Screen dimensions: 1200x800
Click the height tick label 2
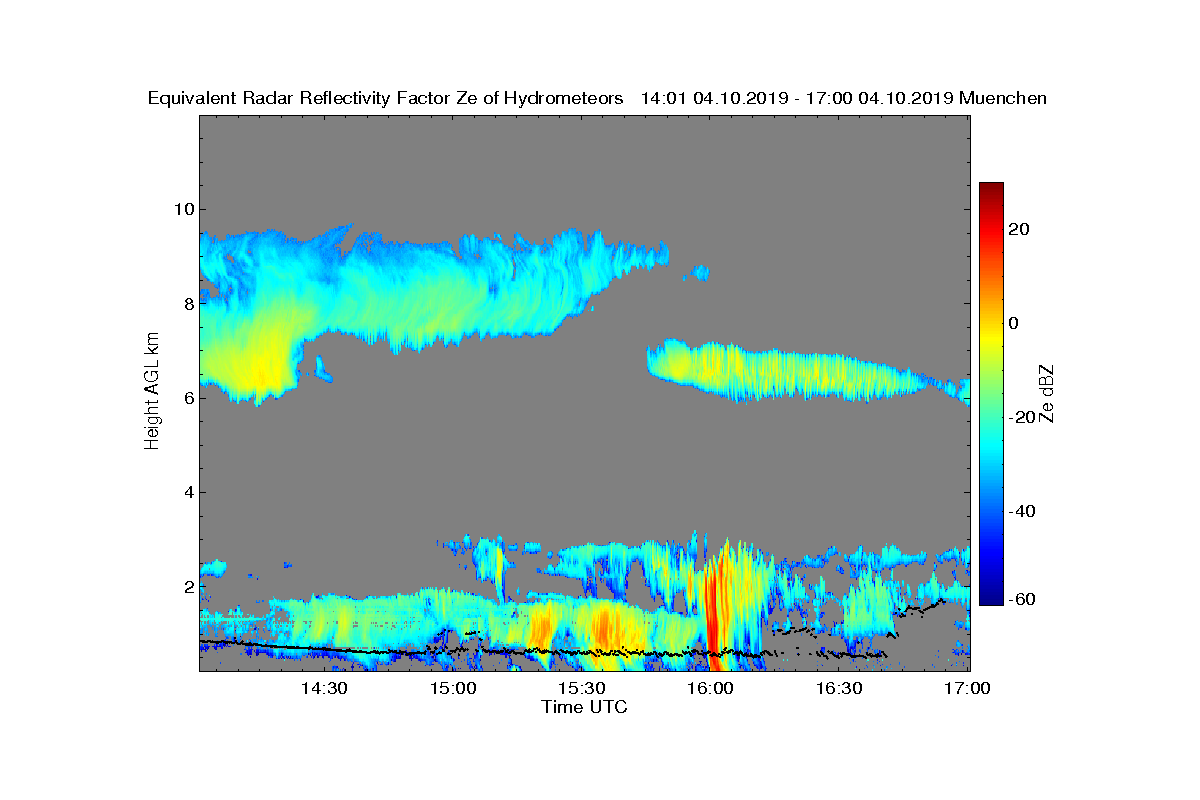[x=187, y=586]
